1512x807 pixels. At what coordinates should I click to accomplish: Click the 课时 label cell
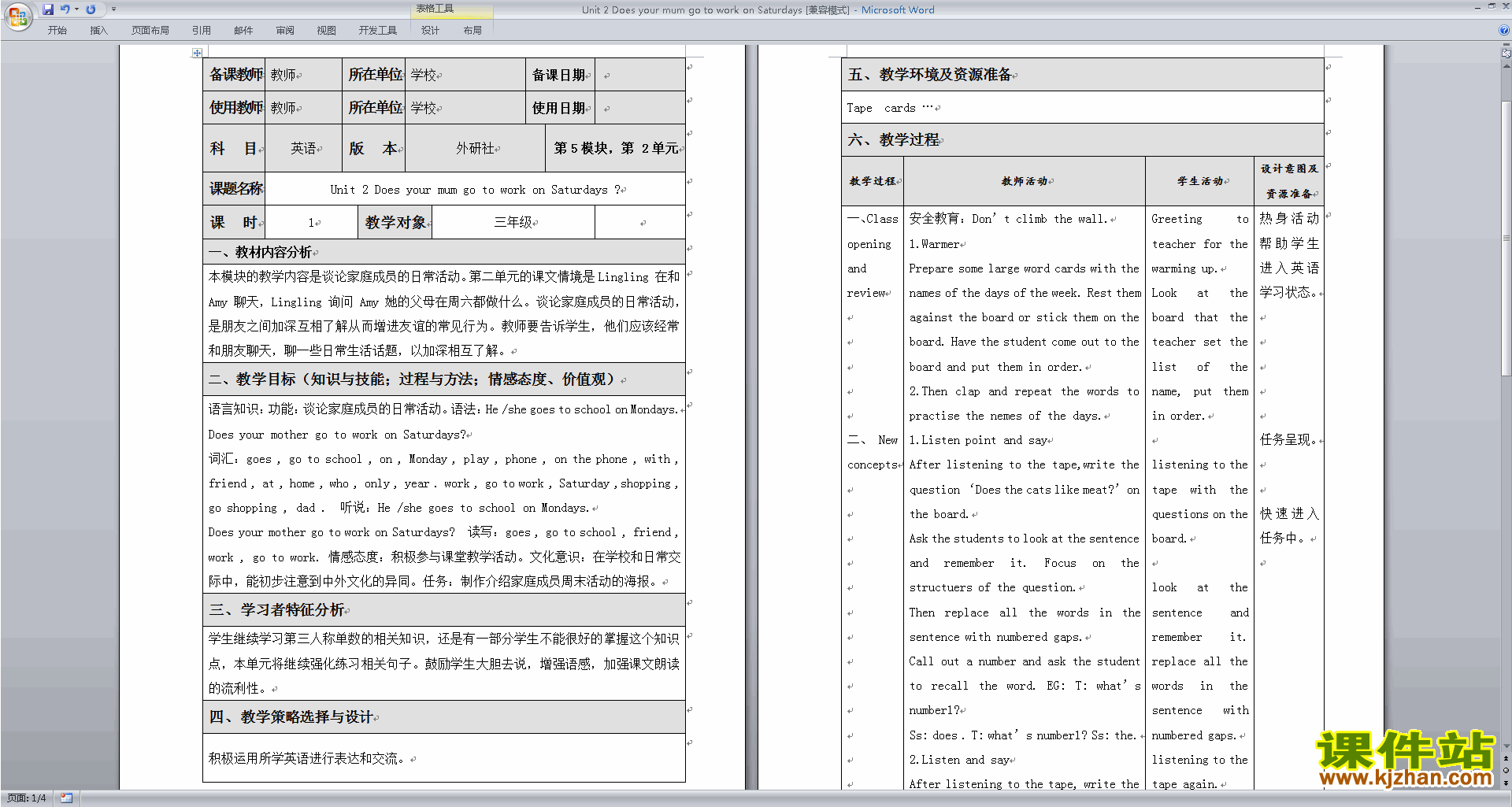click(234, 222)
